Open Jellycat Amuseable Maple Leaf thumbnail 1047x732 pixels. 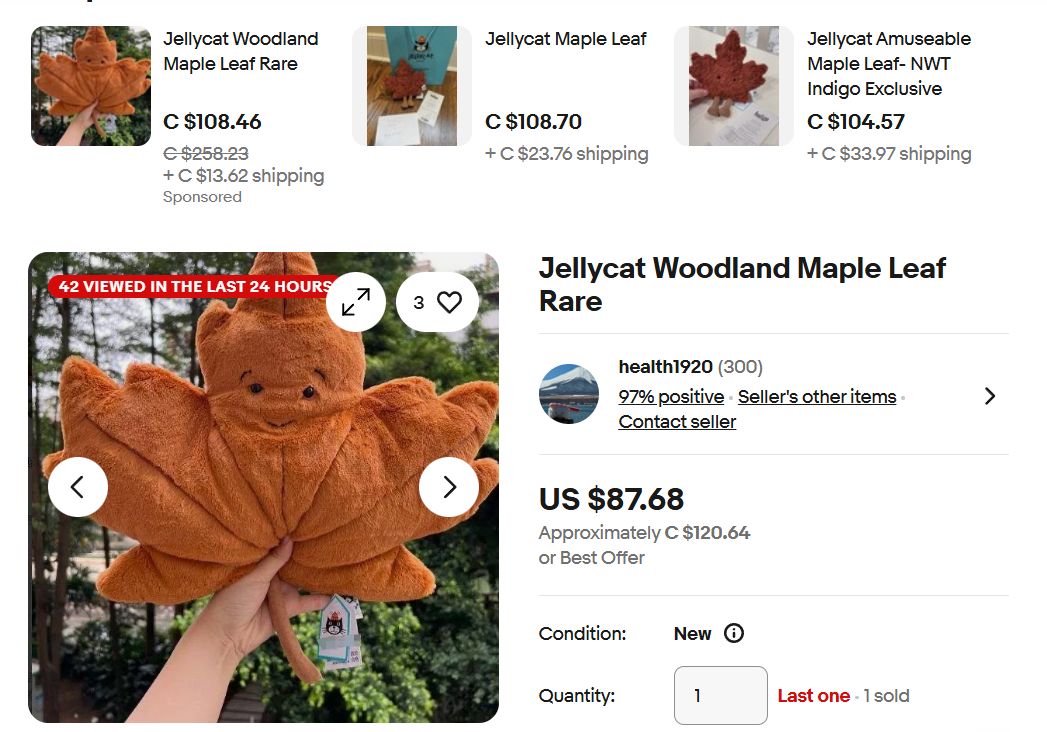(x=734, y=86)
